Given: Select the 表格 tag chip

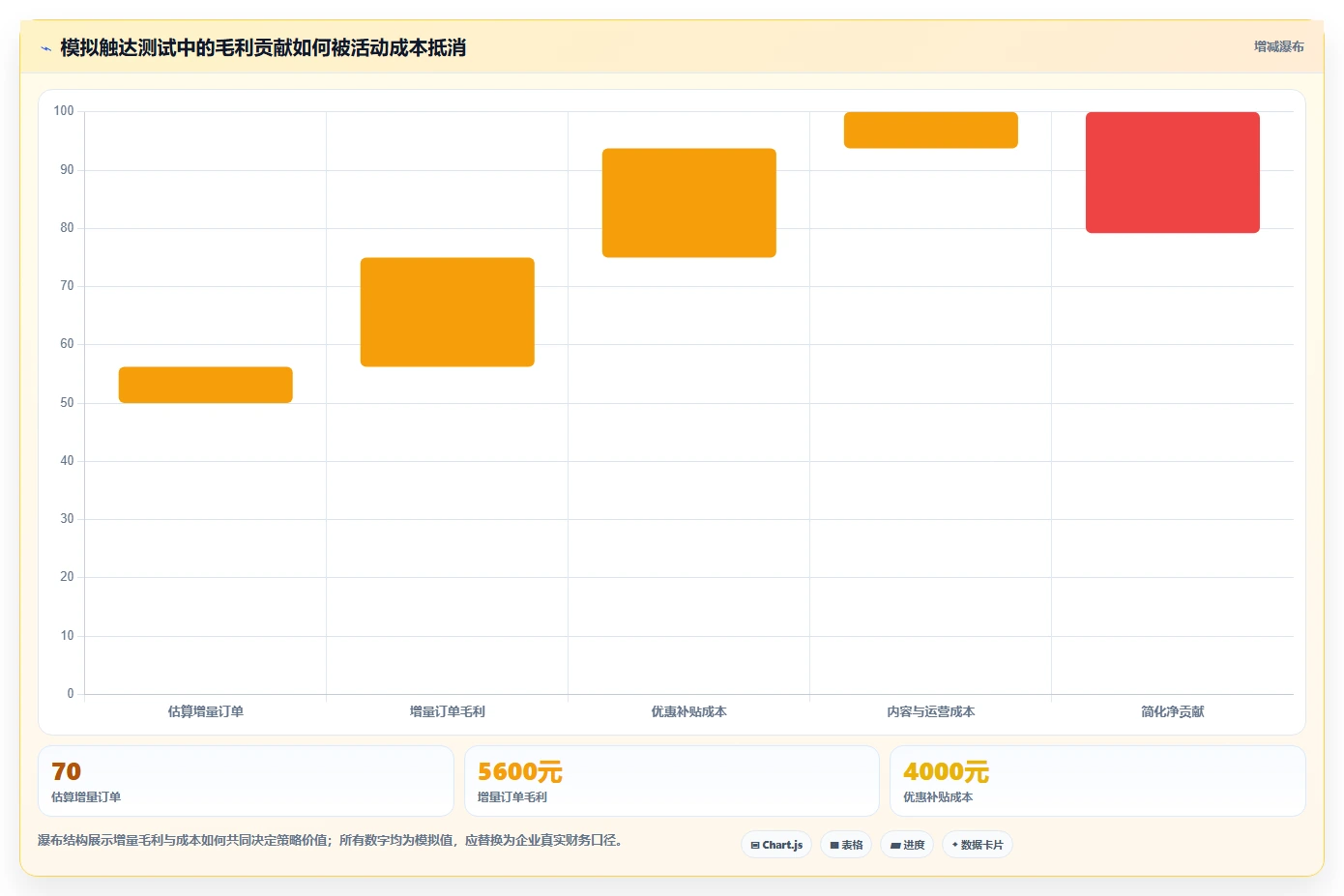Looking at the screenshot, I should pos(846,845).
